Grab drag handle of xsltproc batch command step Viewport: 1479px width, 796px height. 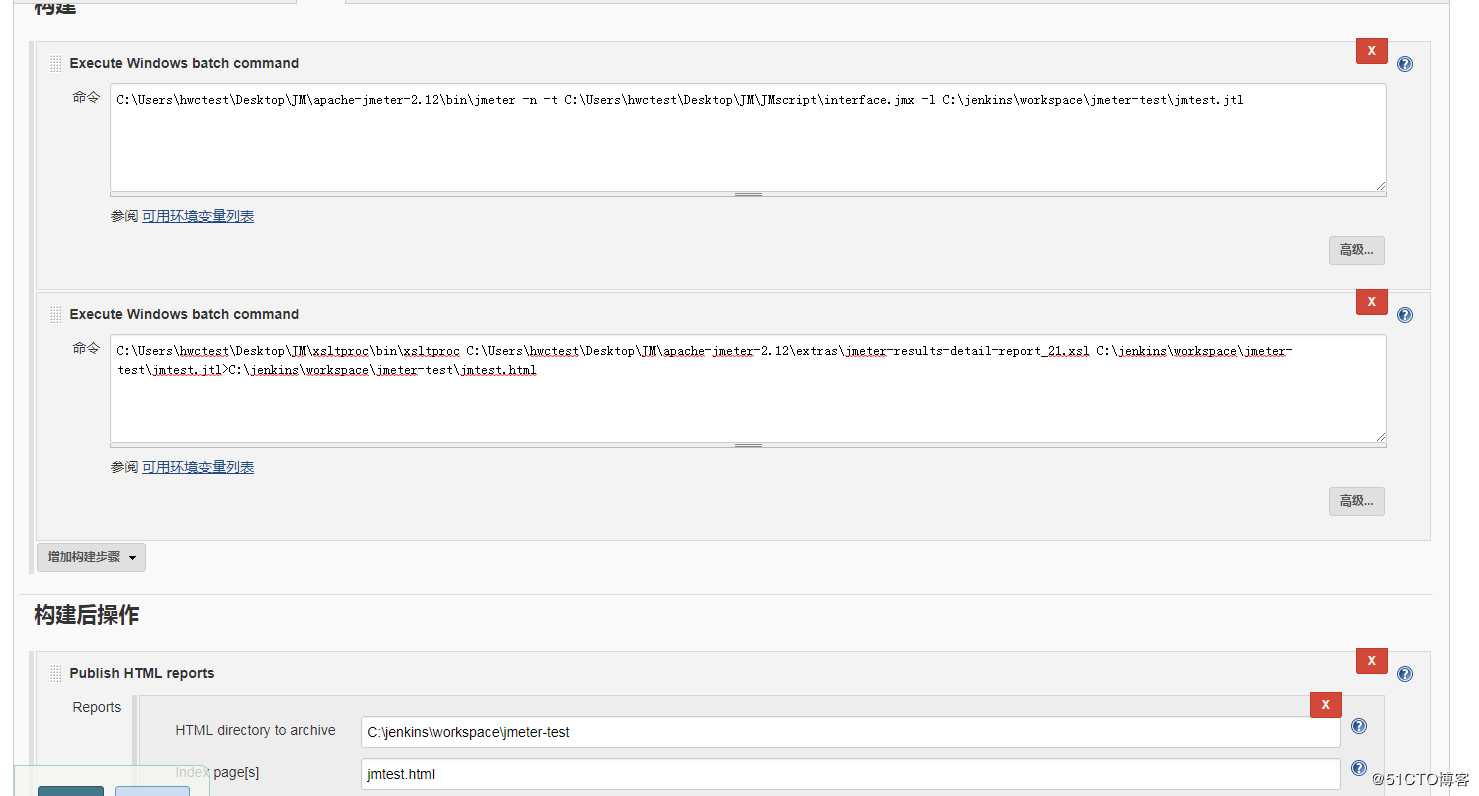(x=55, y=314)
